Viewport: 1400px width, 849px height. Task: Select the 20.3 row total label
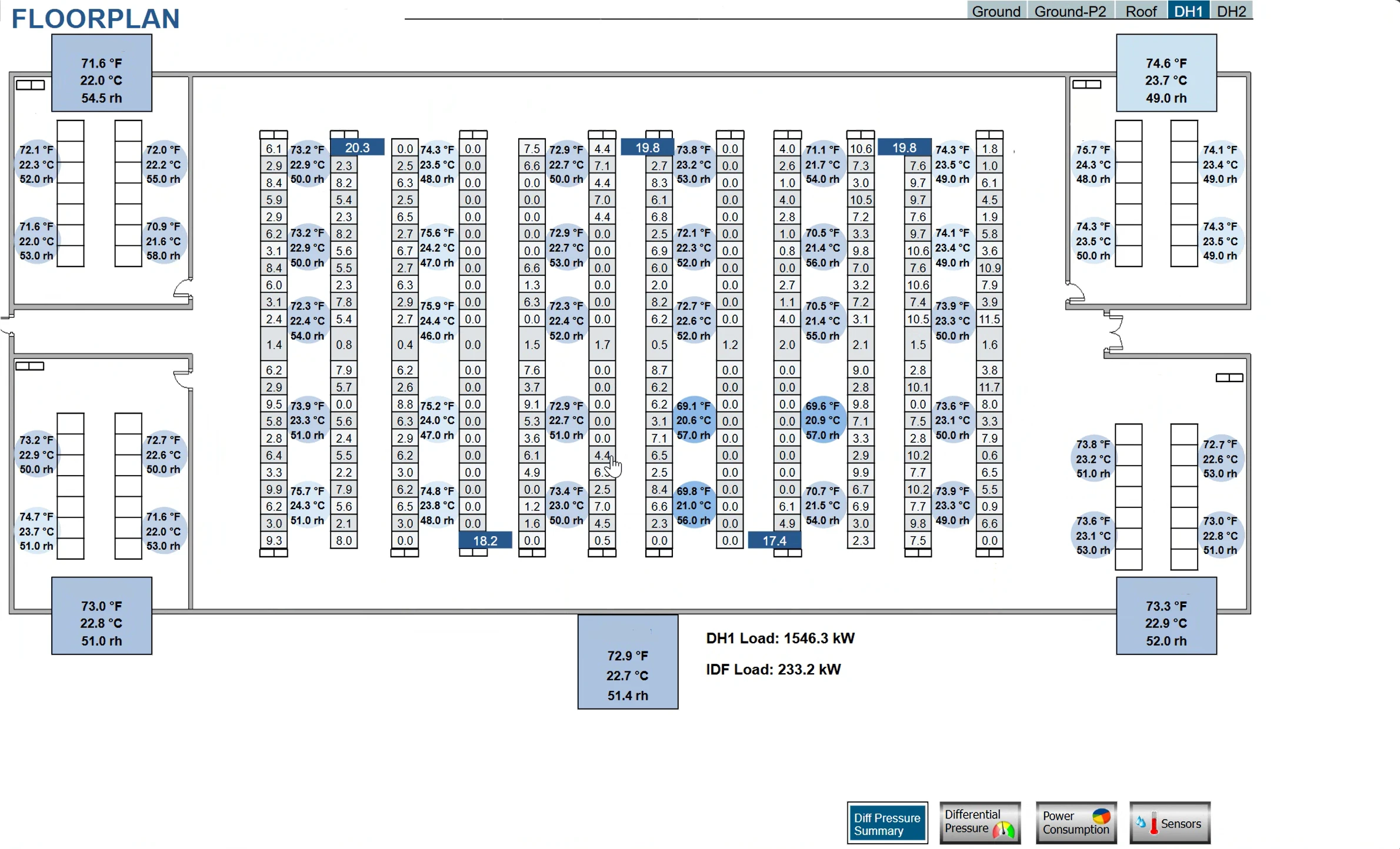[x=357, y=148]
